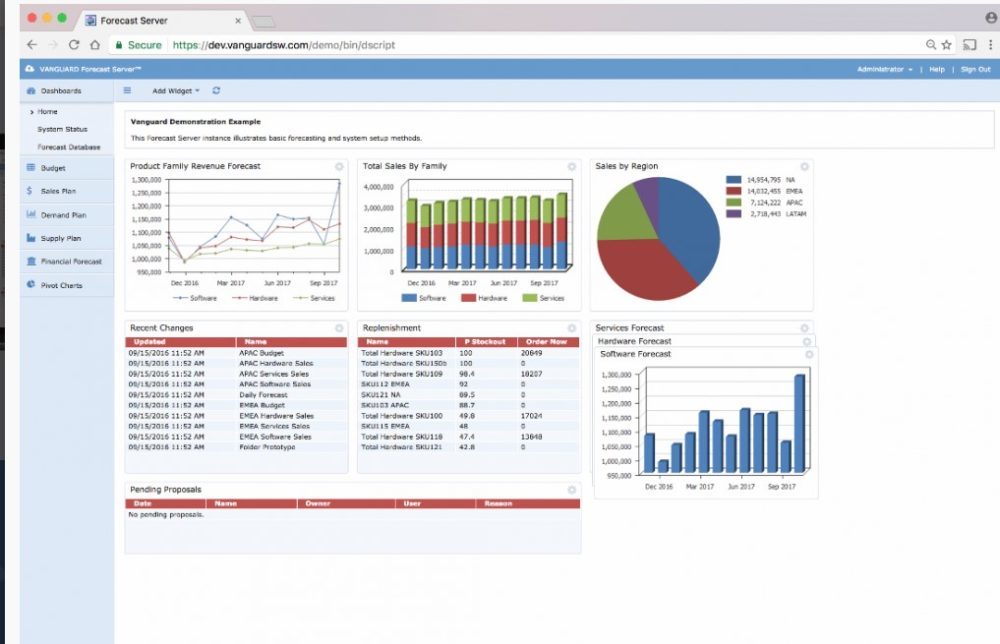Open settings gear of Product Family Revenue Forecast
Viewport: 1000px width, 644px height.
339,166
